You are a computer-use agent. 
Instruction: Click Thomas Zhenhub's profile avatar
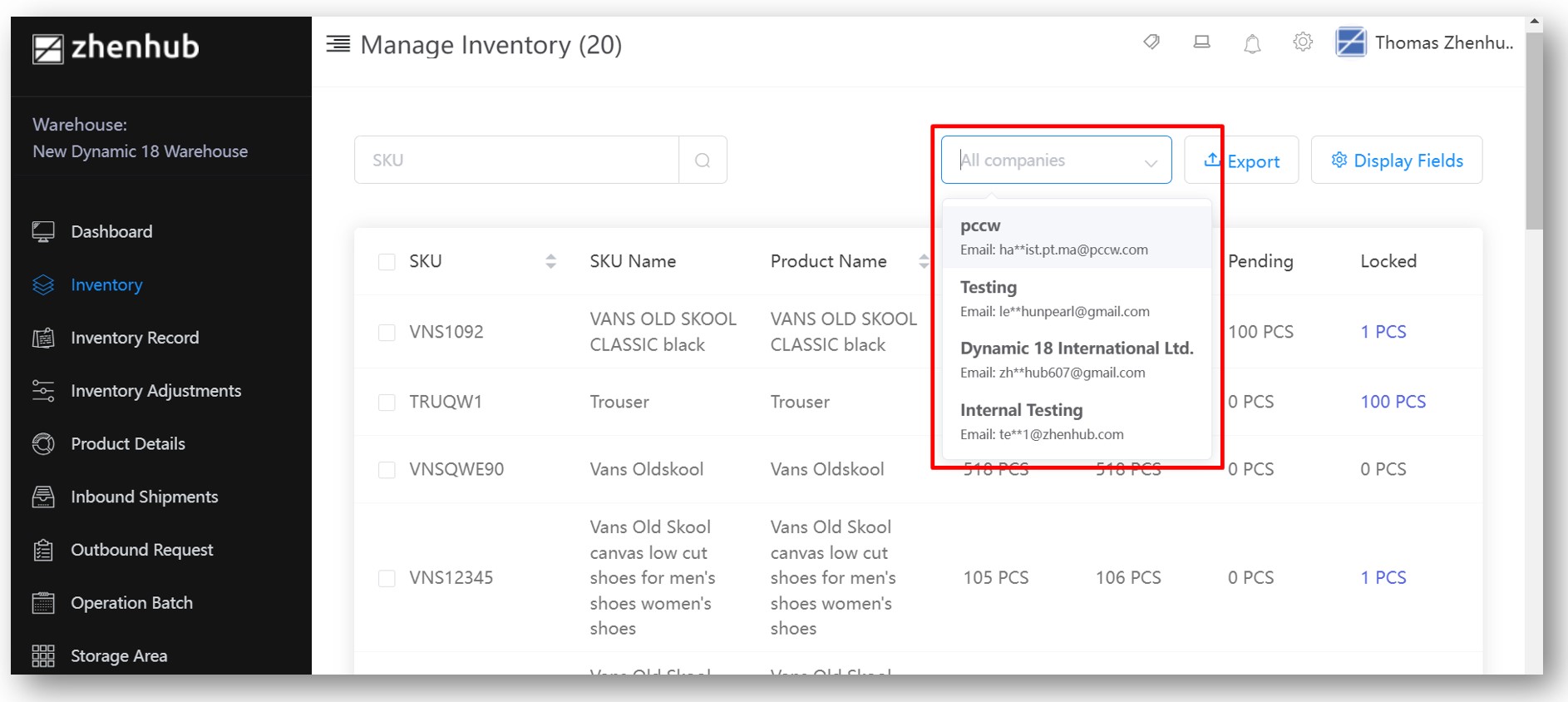[x=1351, y=42]
